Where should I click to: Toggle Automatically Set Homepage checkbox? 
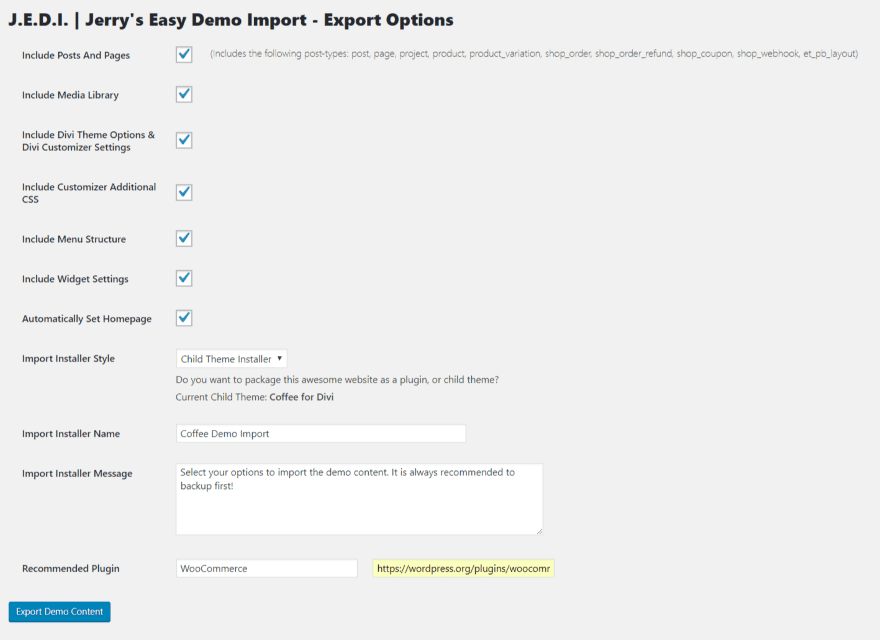(x=184, y=318)
